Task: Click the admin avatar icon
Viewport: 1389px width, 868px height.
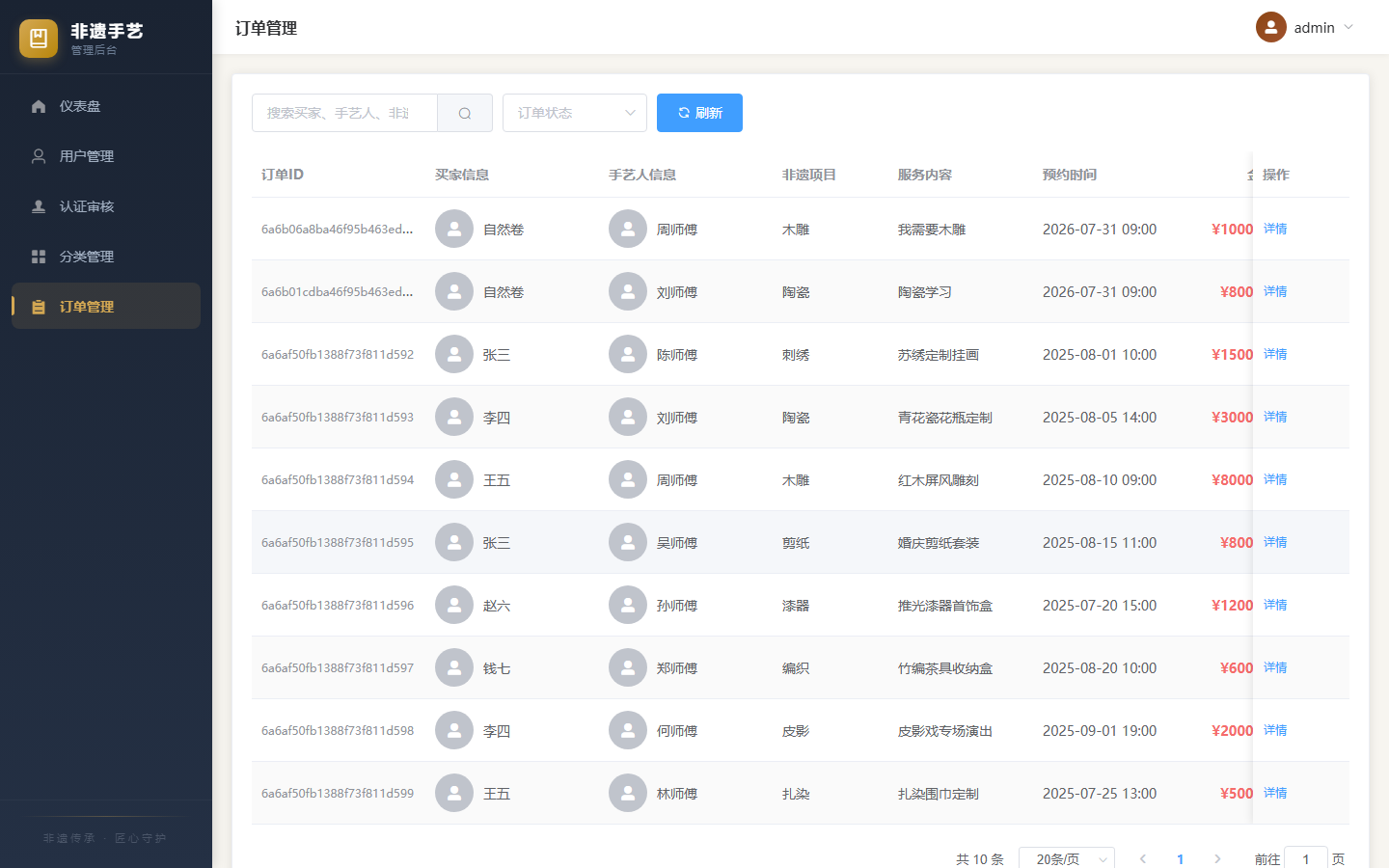Action: 1271,27
